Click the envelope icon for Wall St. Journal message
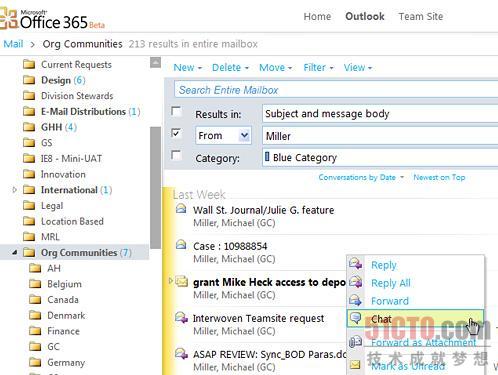This screenshot has height=375, width=498. click(x=181, y=209)
